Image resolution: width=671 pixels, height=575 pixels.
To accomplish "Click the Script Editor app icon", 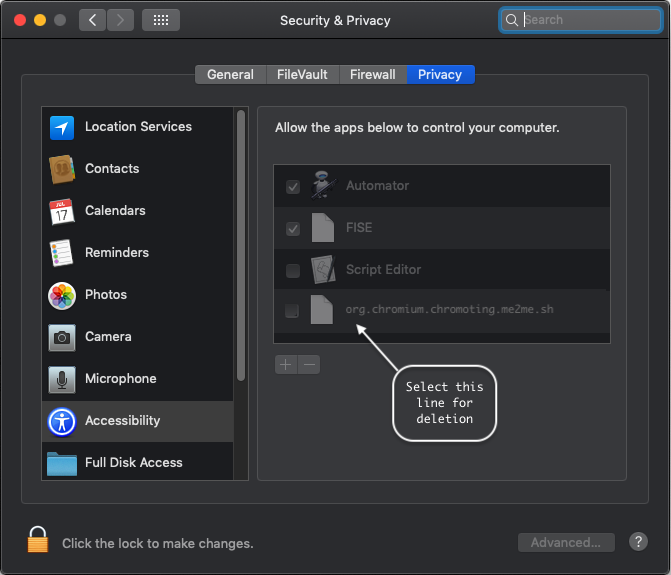I will (324, 270).
